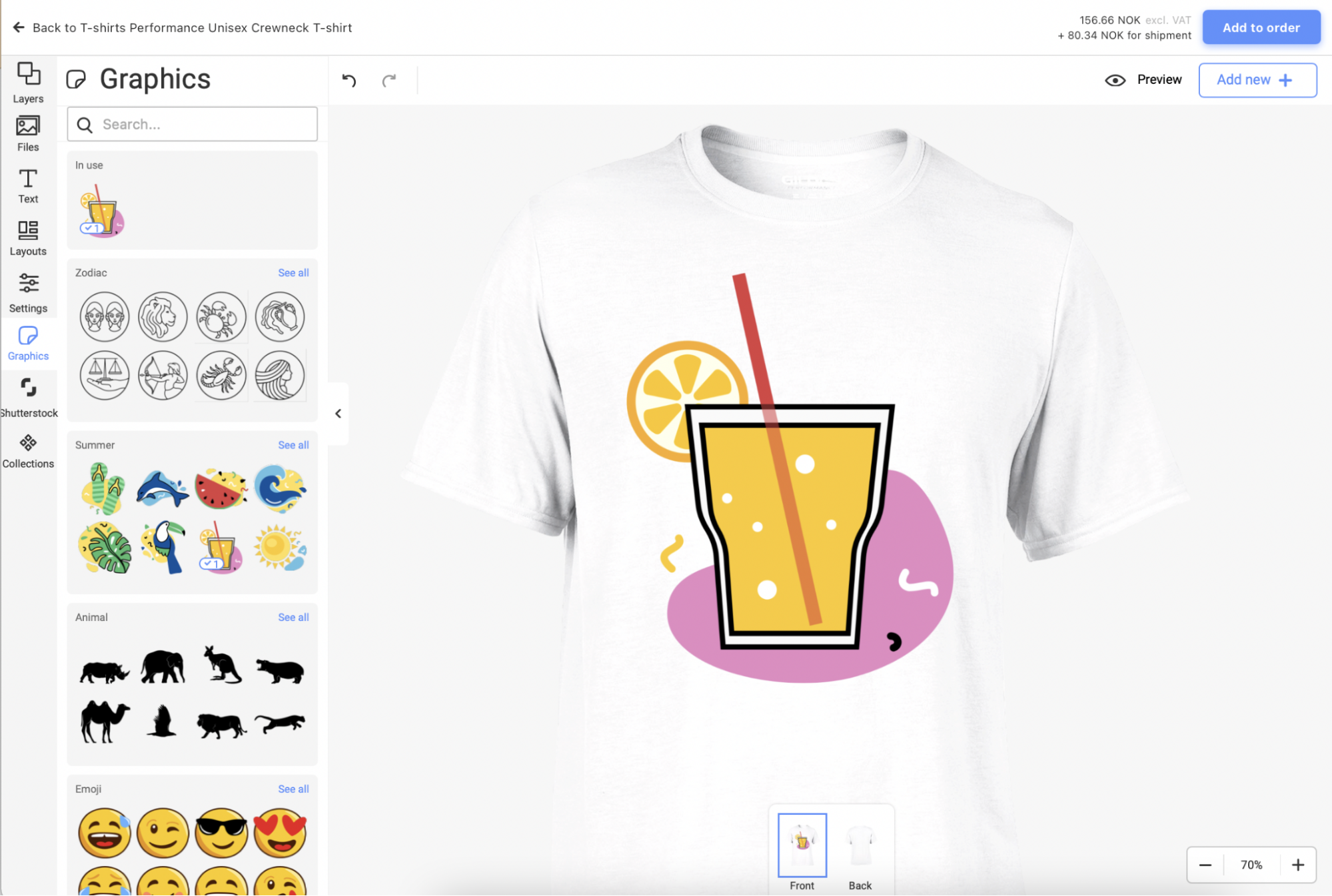Expand the Summer graphics section
Screen dimensions: 1332x896
coord(293,445)
